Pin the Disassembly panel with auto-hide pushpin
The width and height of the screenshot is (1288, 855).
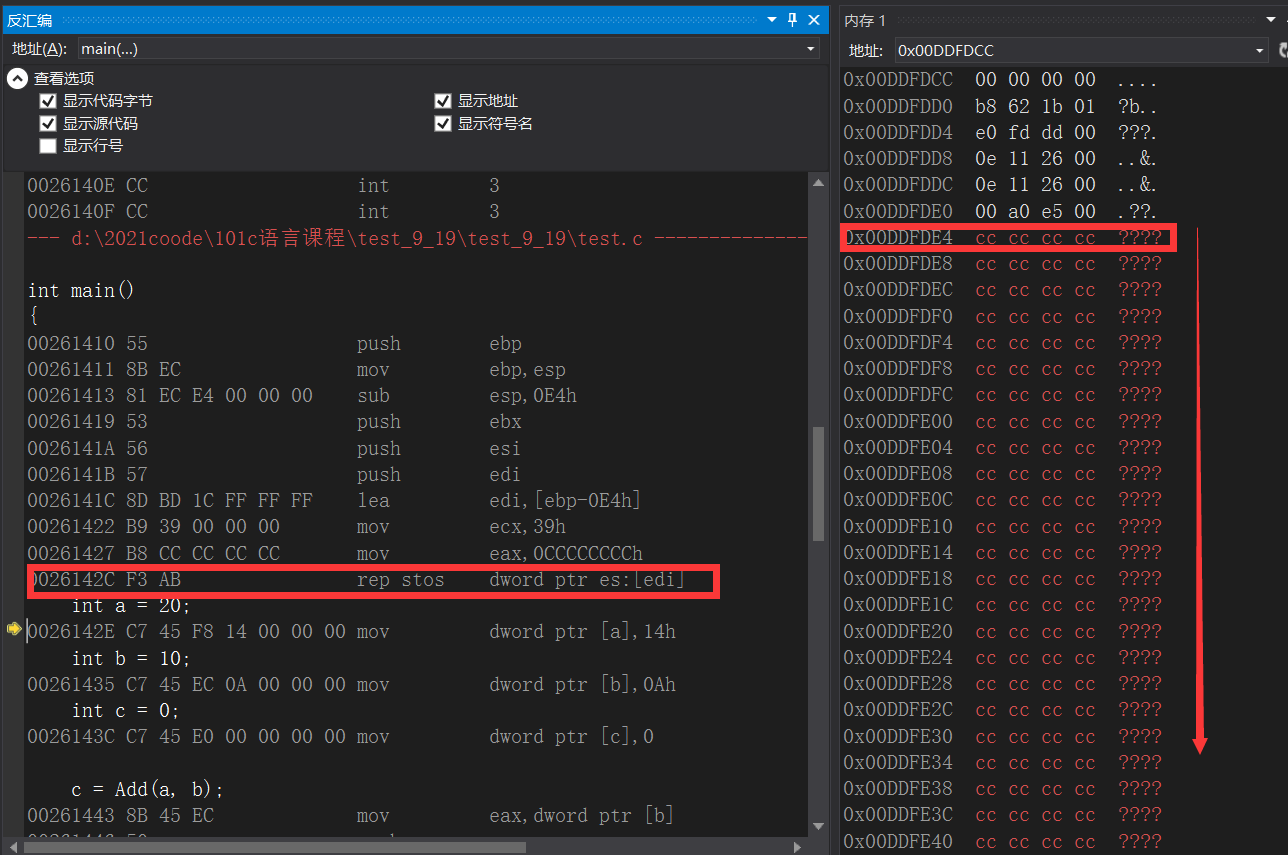point(793,19)
